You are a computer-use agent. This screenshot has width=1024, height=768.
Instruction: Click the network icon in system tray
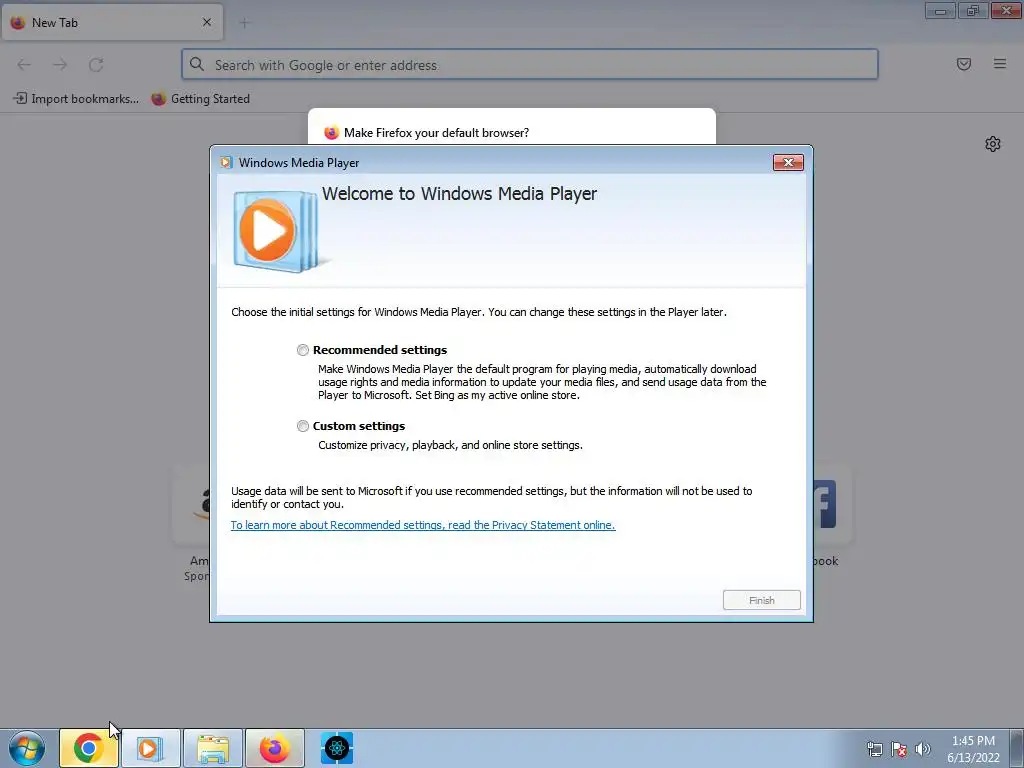coord(874,749)
